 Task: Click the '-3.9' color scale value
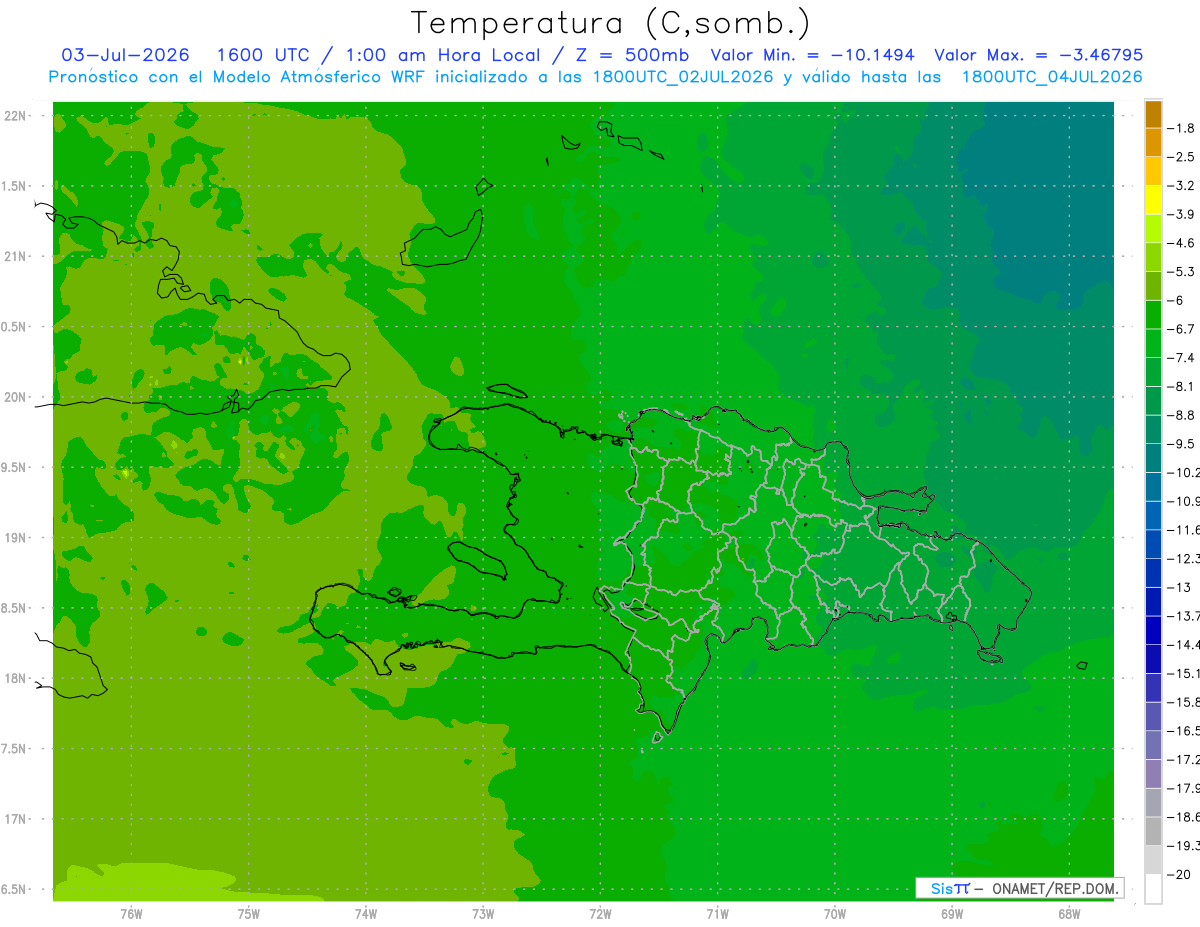coord(1181,214)
